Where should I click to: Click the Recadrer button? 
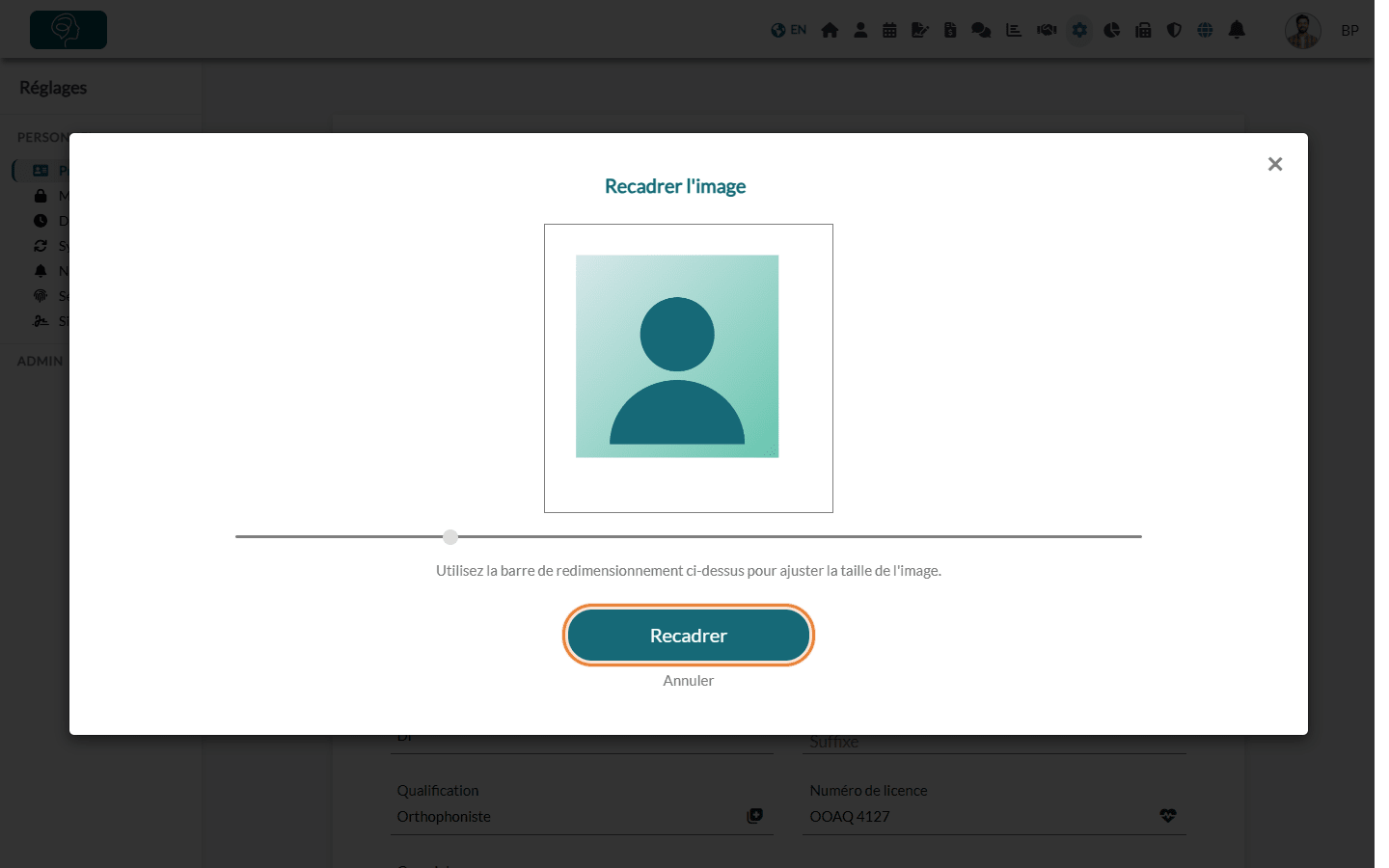689,636
